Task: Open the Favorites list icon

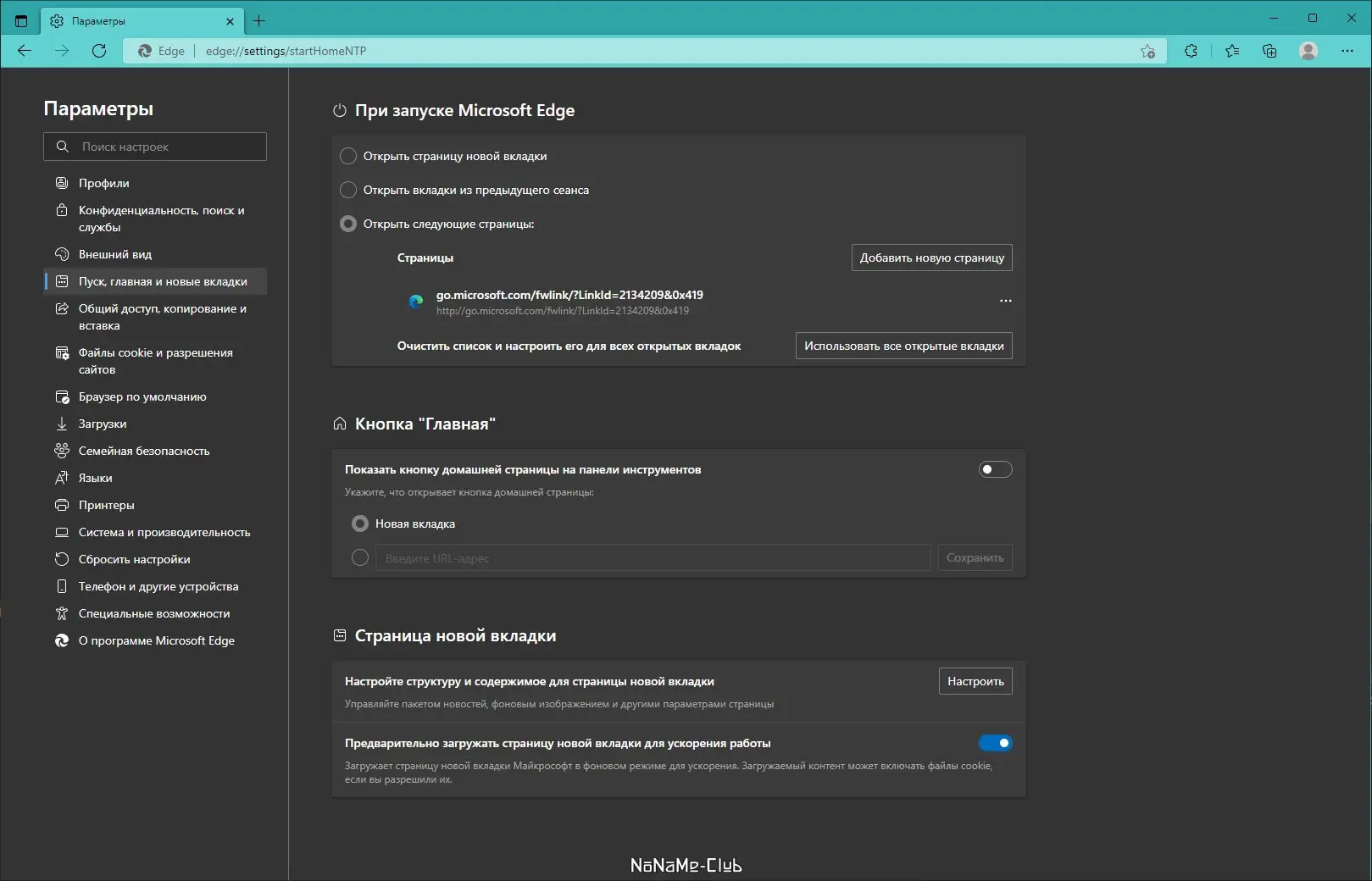Action: 1232,51
